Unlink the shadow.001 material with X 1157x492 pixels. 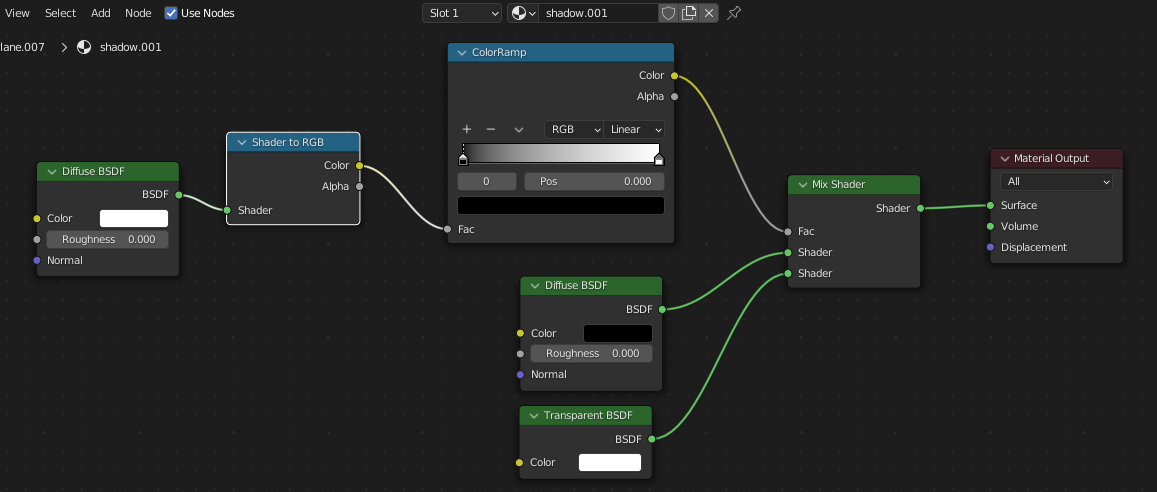pos(709,13)
